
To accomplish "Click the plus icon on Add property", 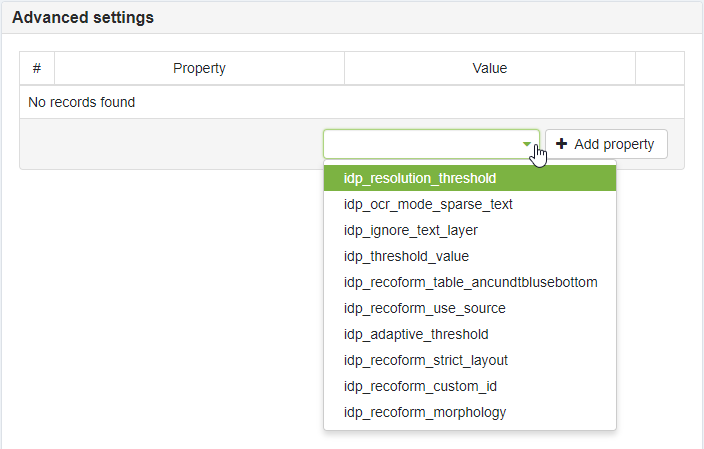I will click(562, 144).
